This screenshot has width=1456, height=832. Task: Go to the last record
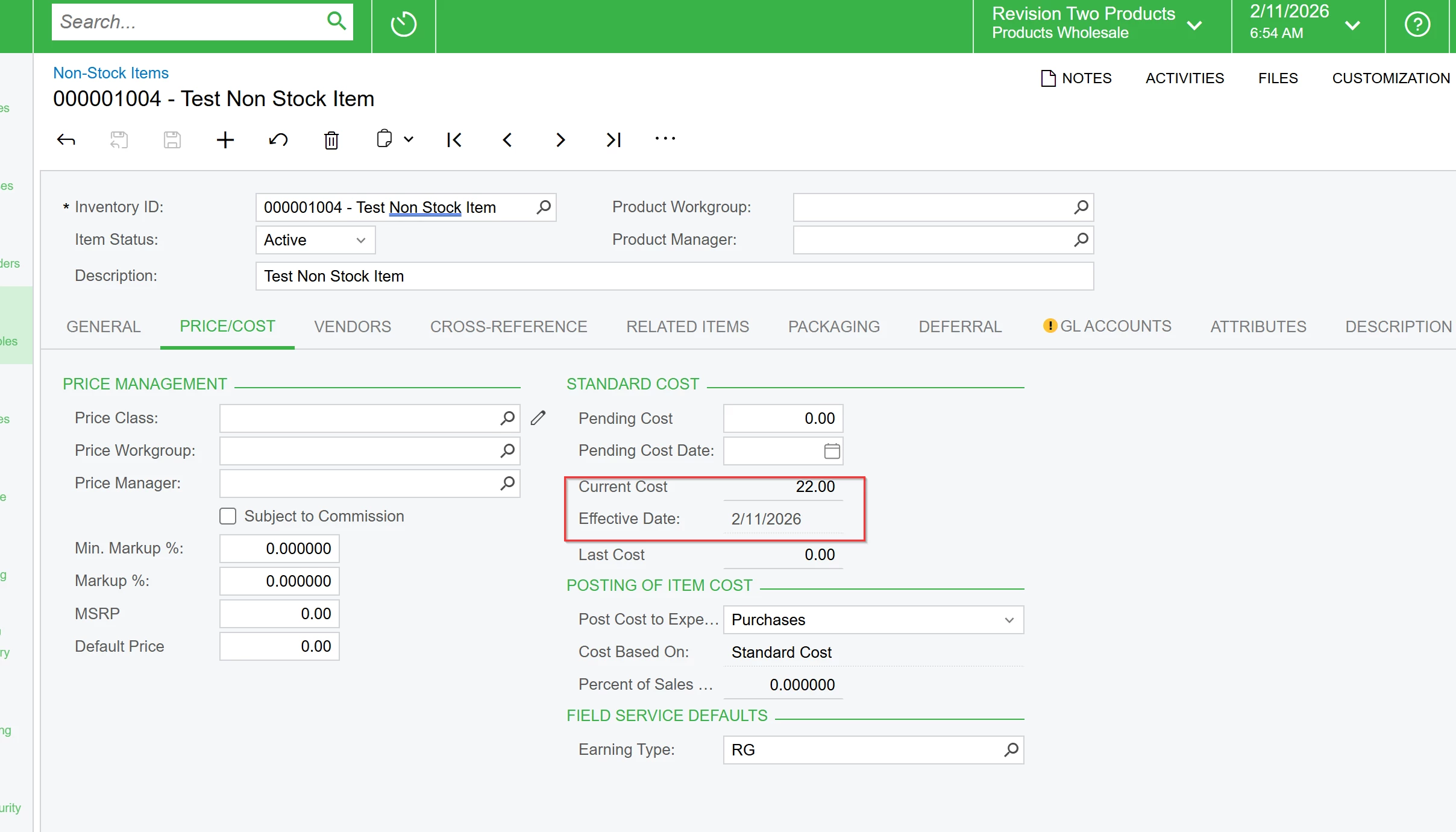click(613, 140)
